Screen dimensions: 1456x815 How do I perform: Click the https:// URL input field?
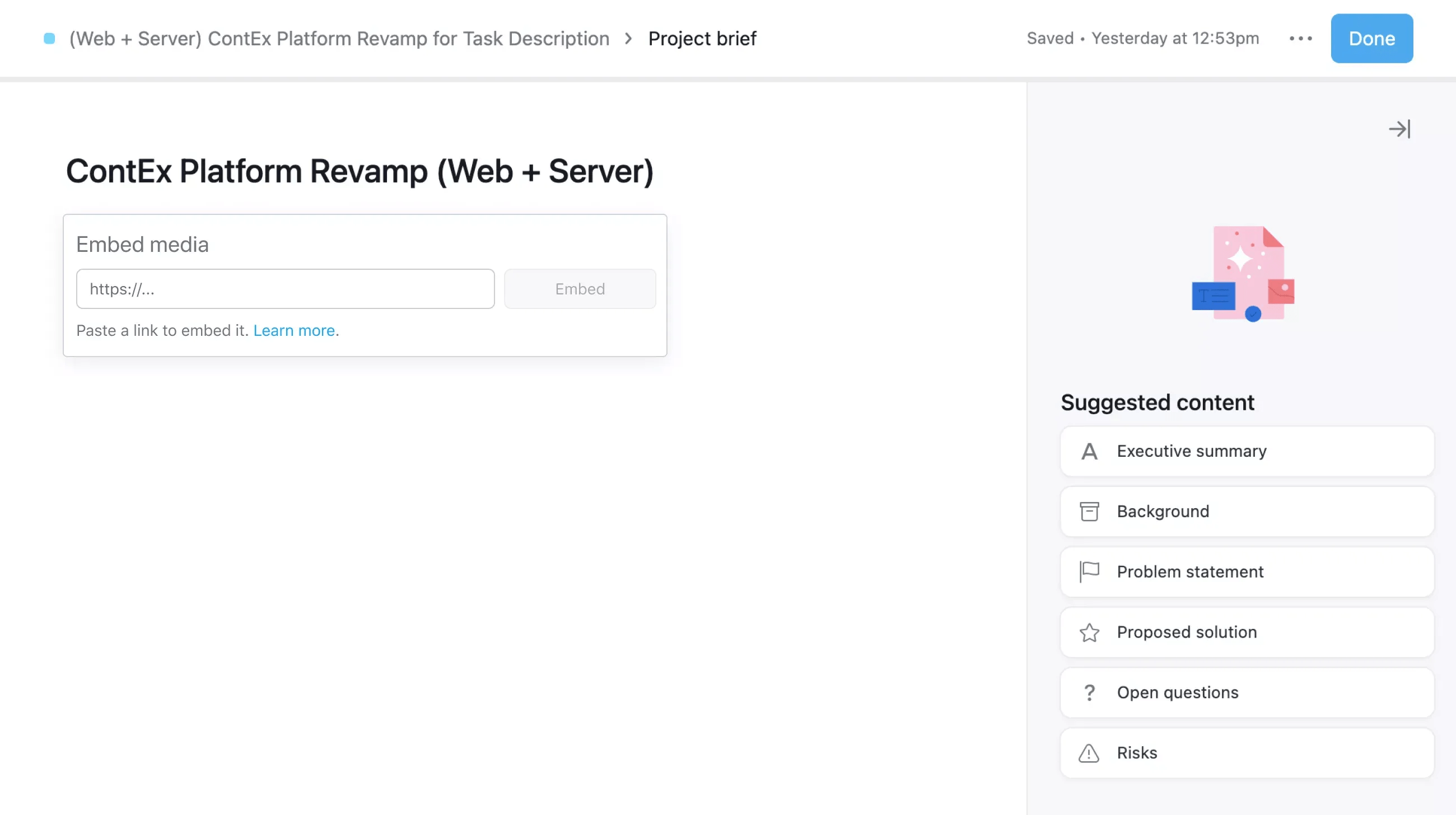tap(285, 289)
